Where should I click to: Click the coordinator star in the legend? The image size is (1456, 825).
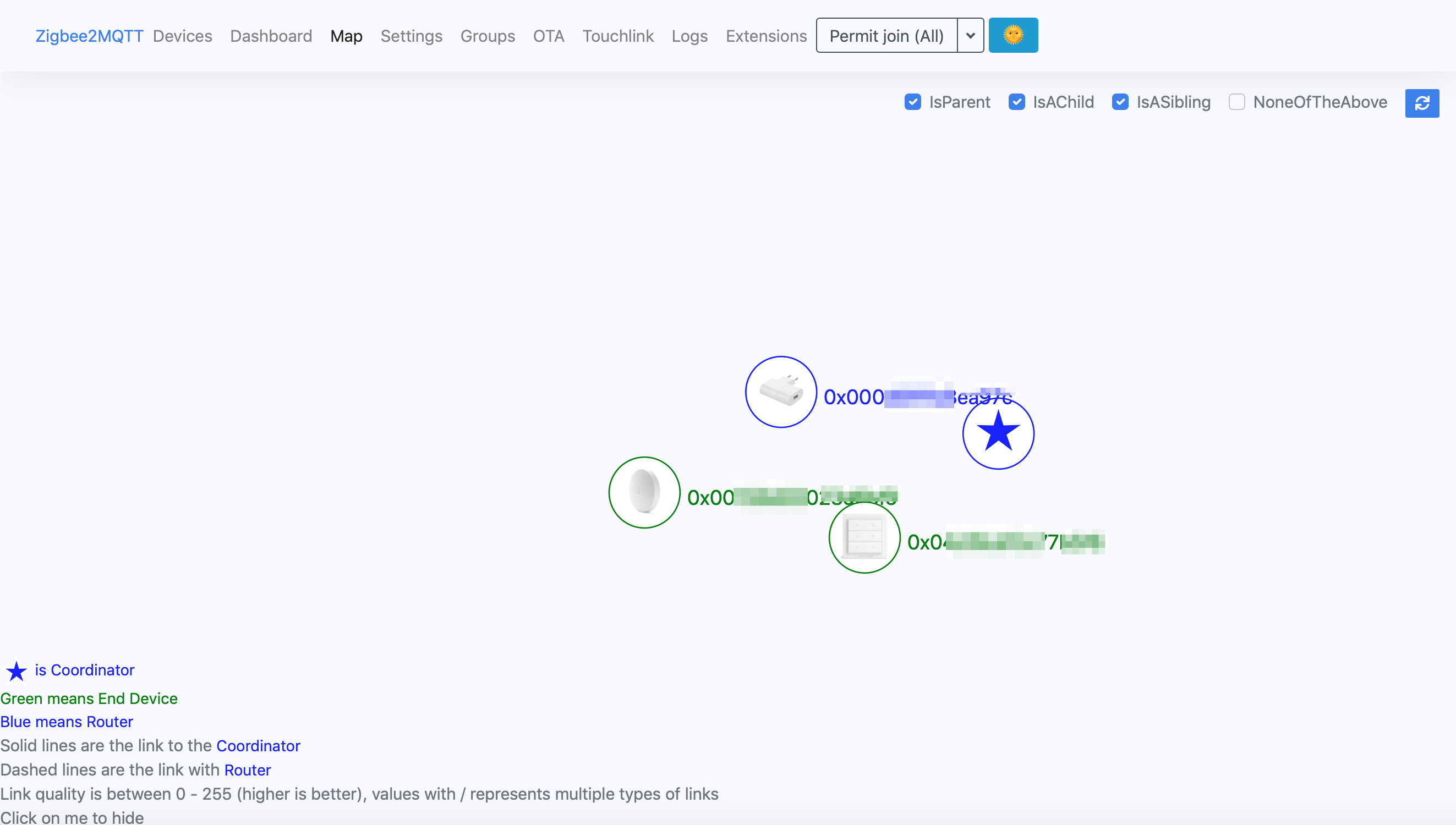(x=16, y=671)
